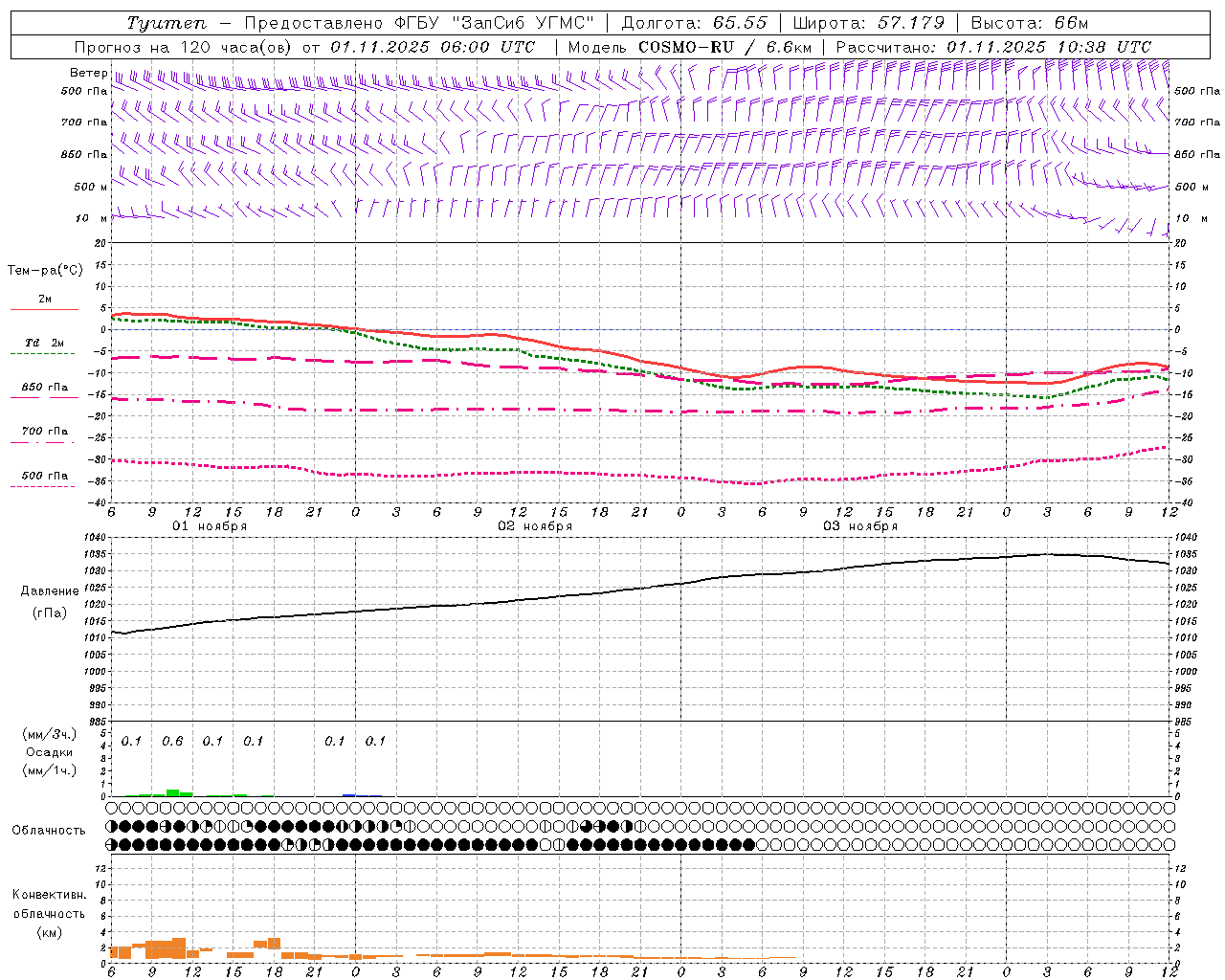Click the "Рассчитано: 01.11.2025 10:38 UTC" timestamp
The height and width of the screenshot is (980, 1225).
(994, 47)
